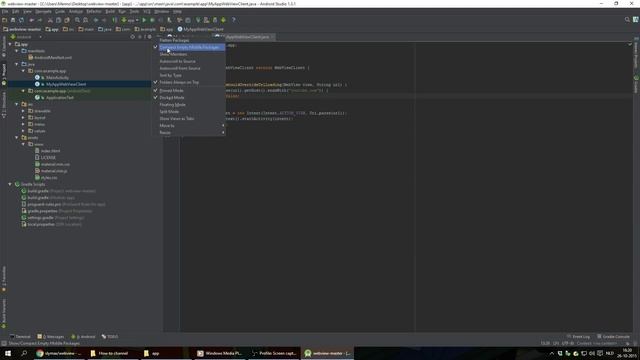
Task: Open the Gradle Console panel
Action: tap(613, 337)
